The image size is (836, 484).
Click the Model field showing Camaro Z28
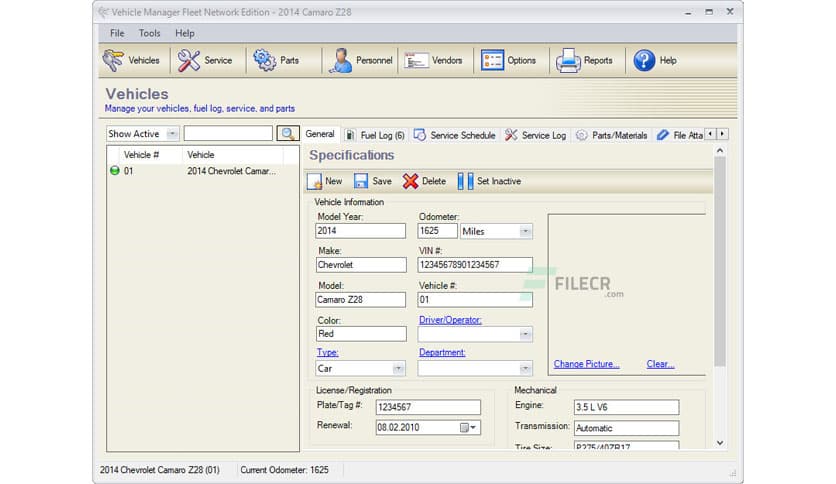pos(360,300)
